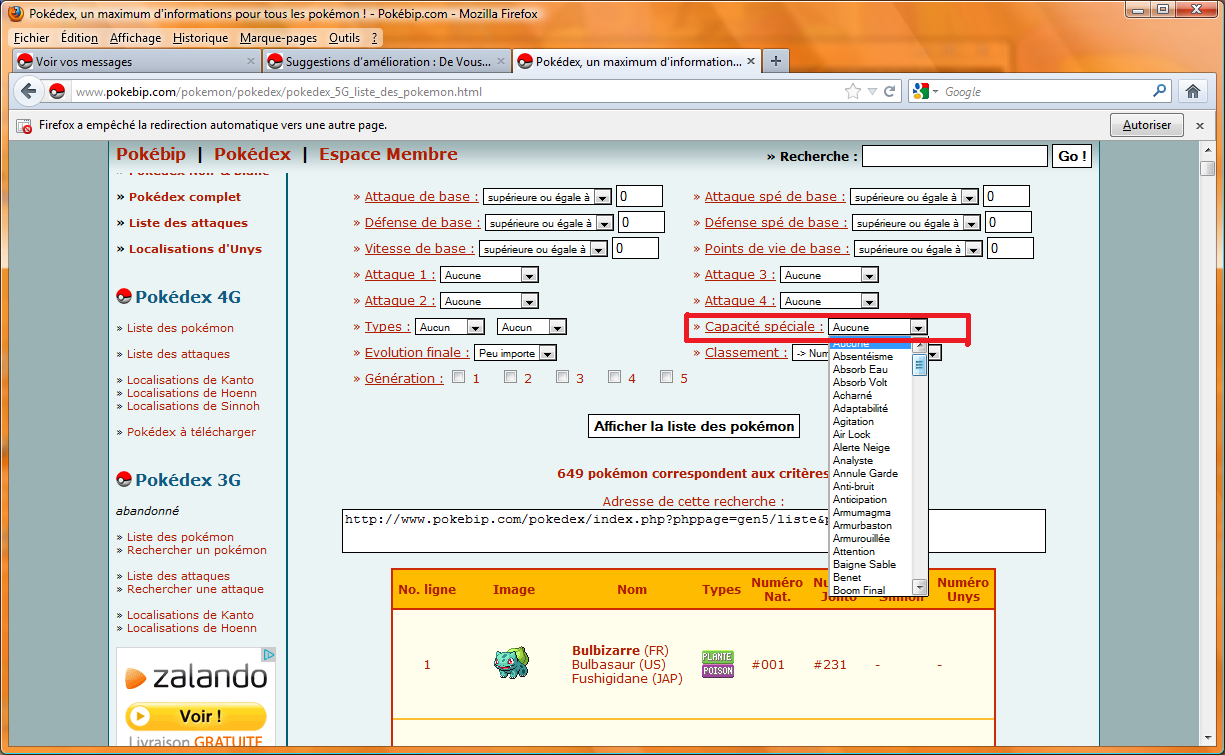Click the search magnifier icon
1225x755 pixels.
(x=1160, y=91)
